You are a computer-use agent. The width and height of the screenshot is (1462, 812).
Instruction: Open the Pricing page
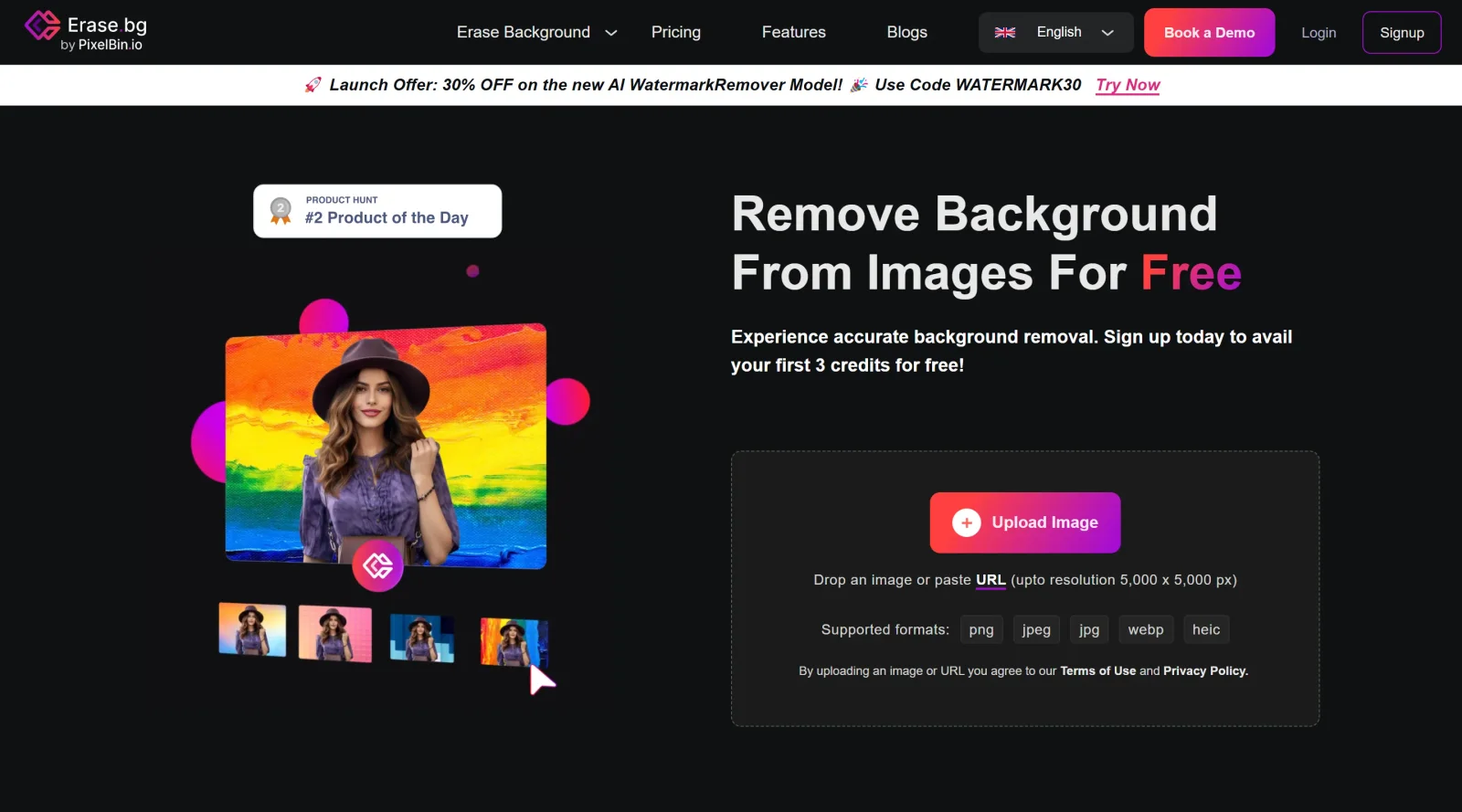click(x=676, y=32)
